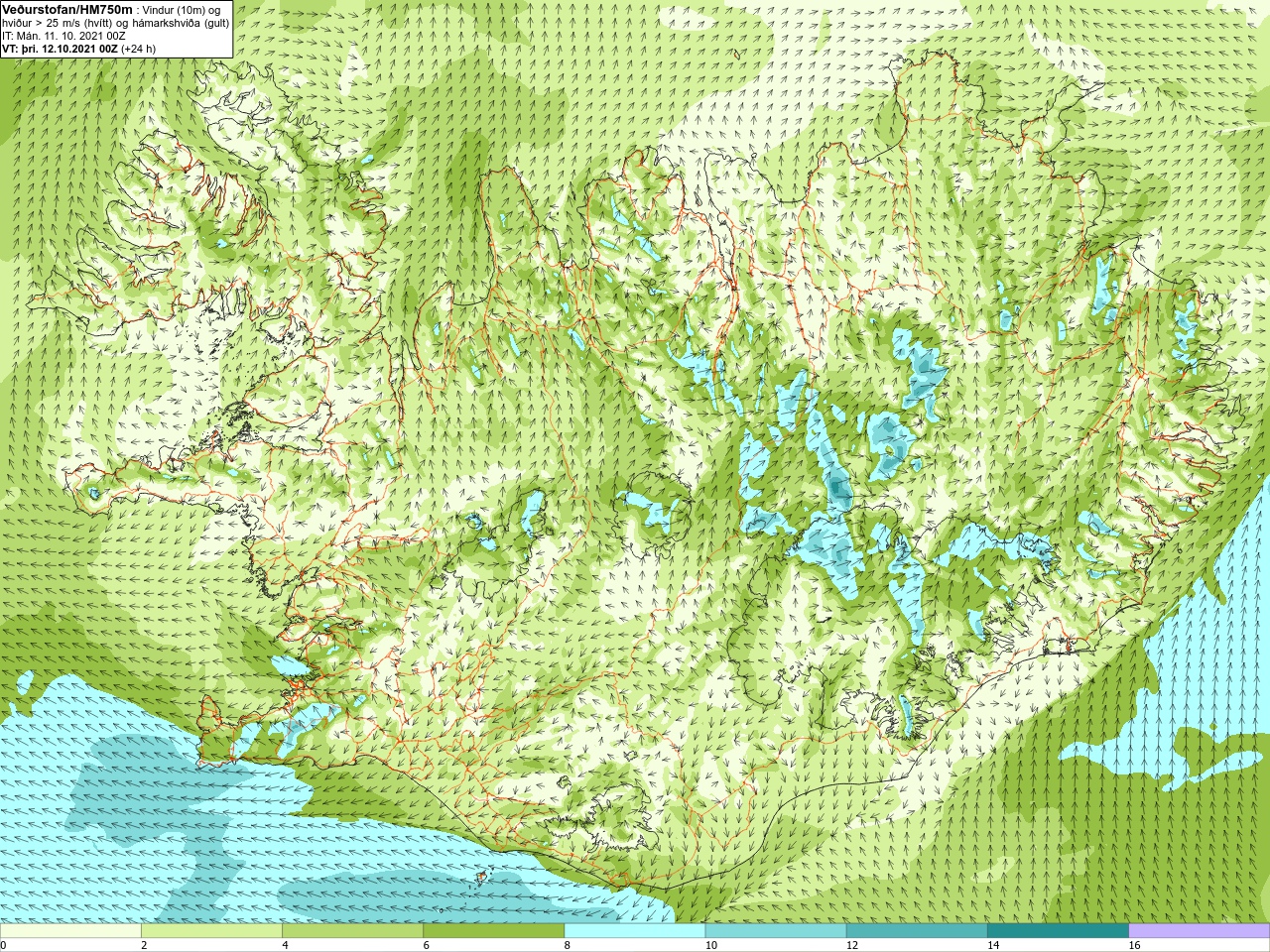Click the '12' scale label
Viewport: 1270px width, 952px height.
tap(852, 945)
